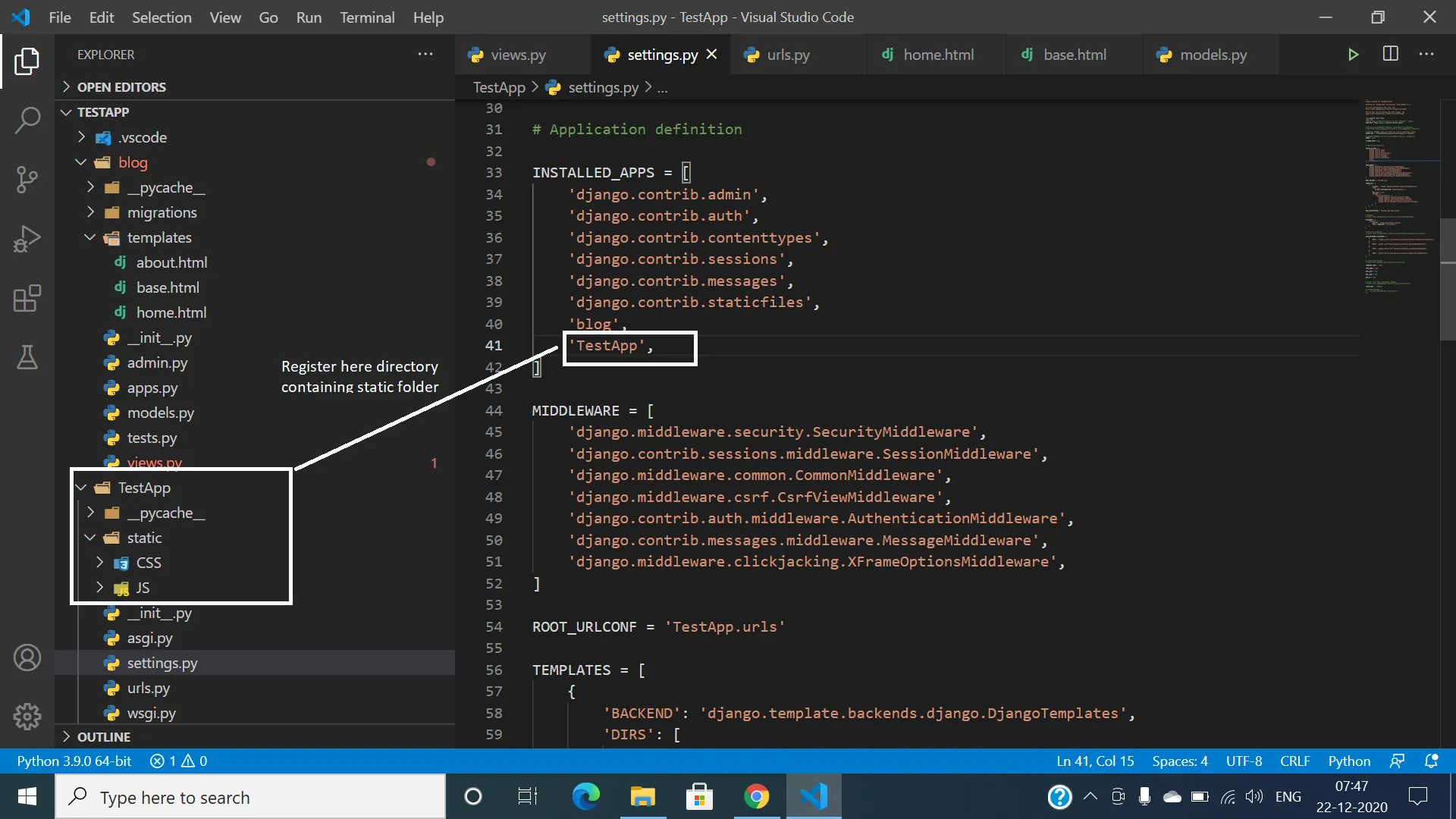
Task: Open the Terminal menu
Action: (367, 17)
